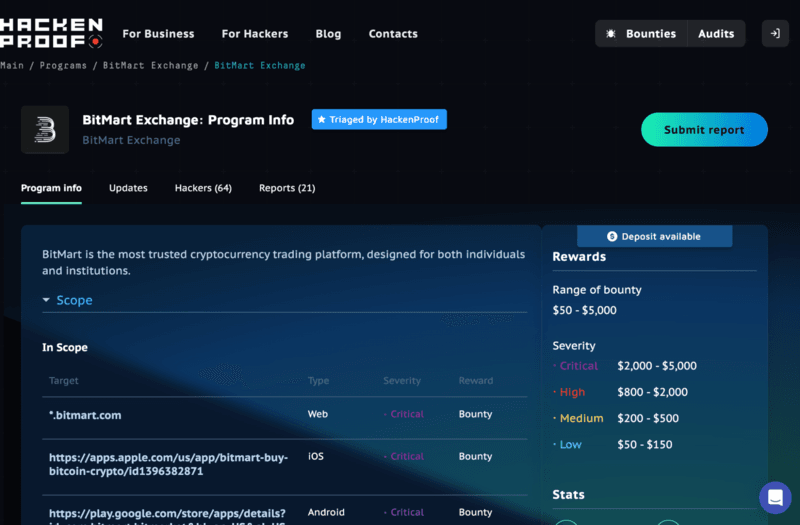
Task: Click the HackenProof logo
Action: [51, 33]
